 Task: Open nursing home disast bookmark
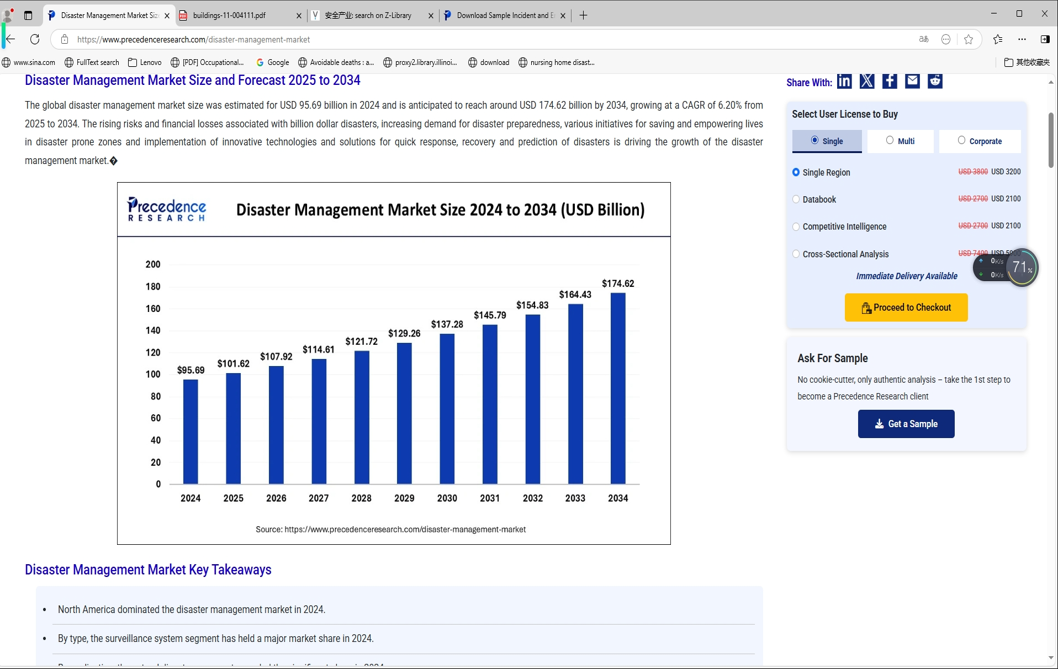click(x=557, y=62)
